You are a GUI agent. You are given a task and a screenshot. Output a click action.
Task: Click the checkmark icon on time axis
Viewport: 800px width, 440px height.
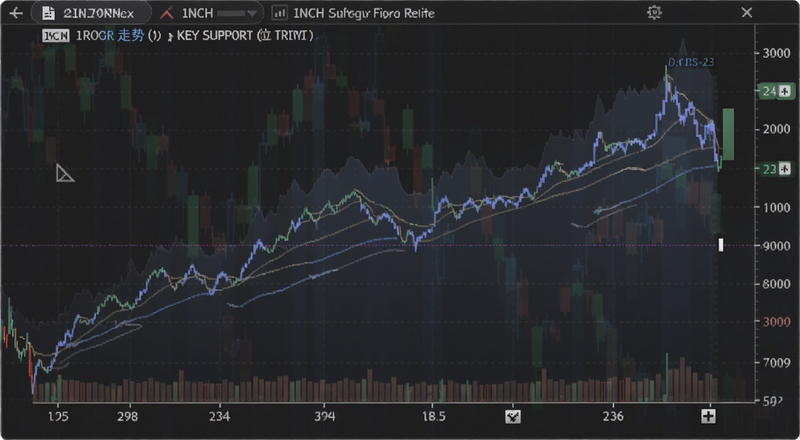point(513,417)
